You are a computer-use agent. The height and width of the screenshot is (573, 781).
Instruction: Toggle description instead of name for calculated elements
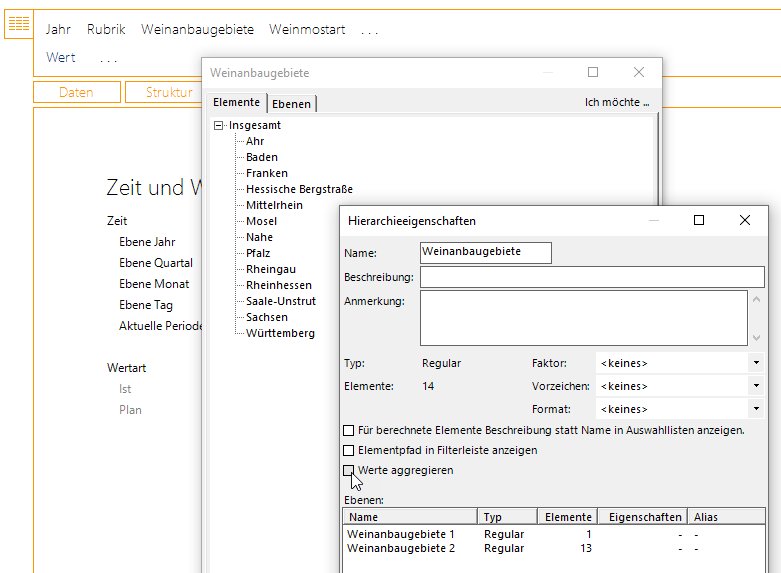[x=349, y=430]
